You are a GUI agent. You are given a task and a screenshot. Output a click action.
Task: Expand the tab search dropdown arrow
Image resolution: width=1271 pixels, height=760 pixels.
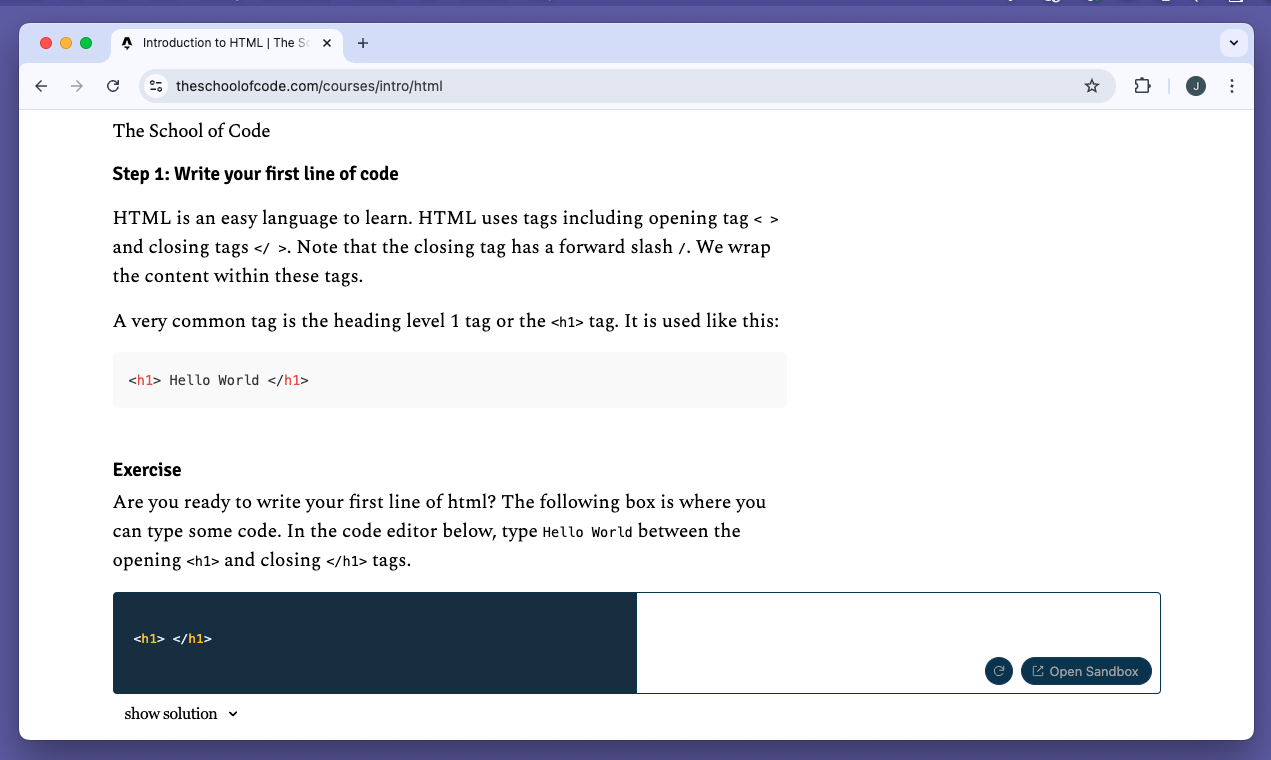(1233, 43)
